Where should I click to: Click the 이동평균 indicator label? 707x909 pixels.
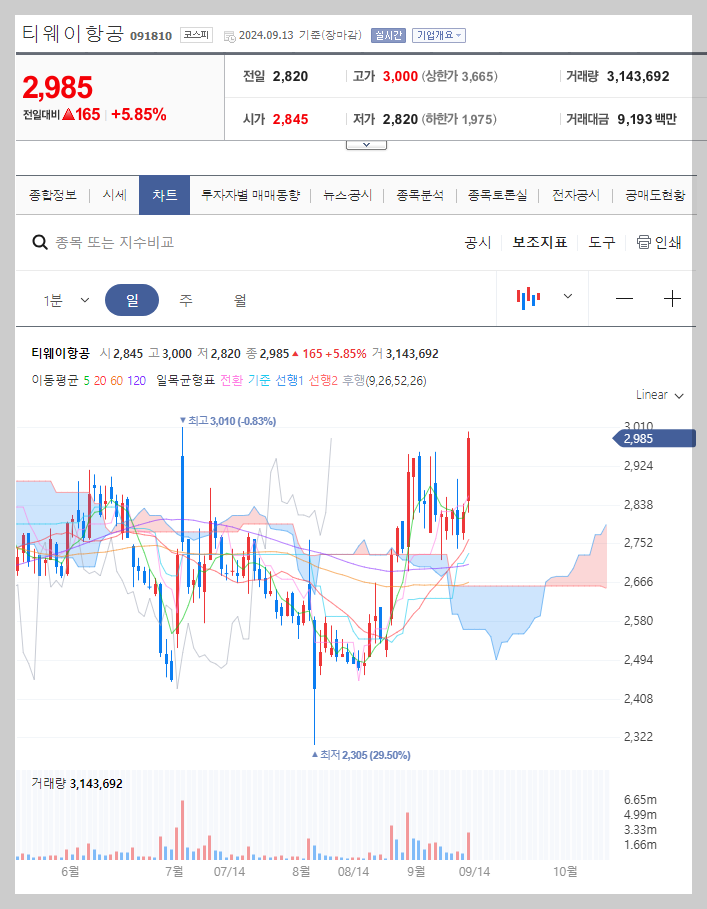click(x=54, y=380)
